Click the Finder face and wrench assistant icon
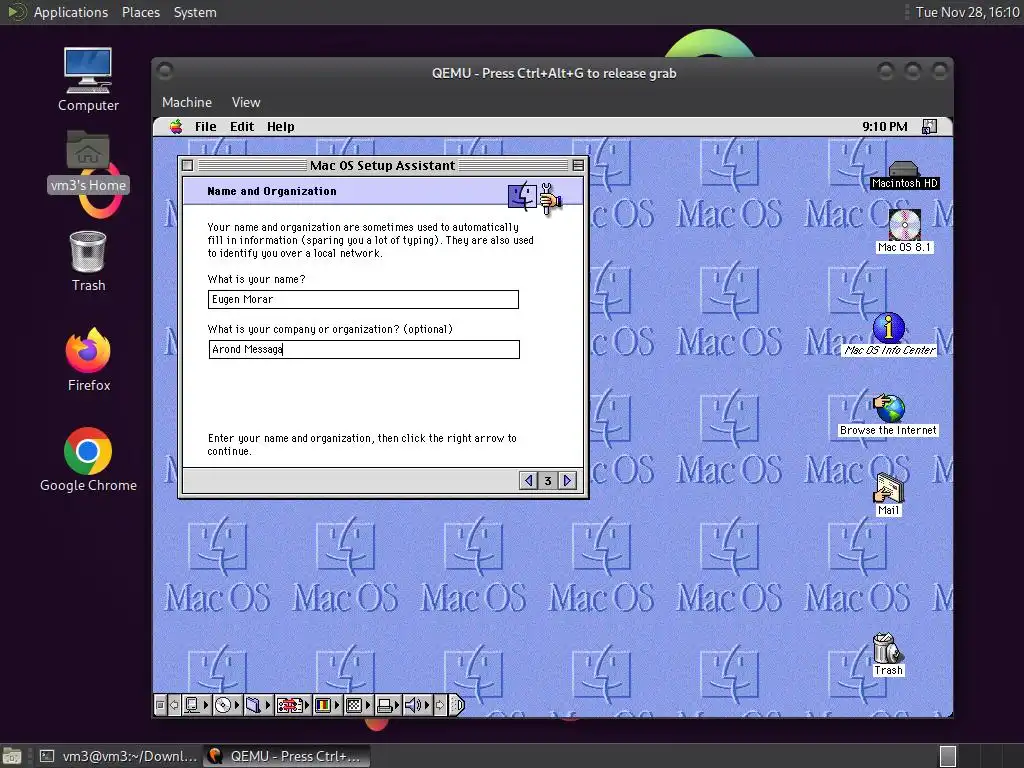Image resolution: width=1024 pixels, height=768 pixels. (535, 198)
